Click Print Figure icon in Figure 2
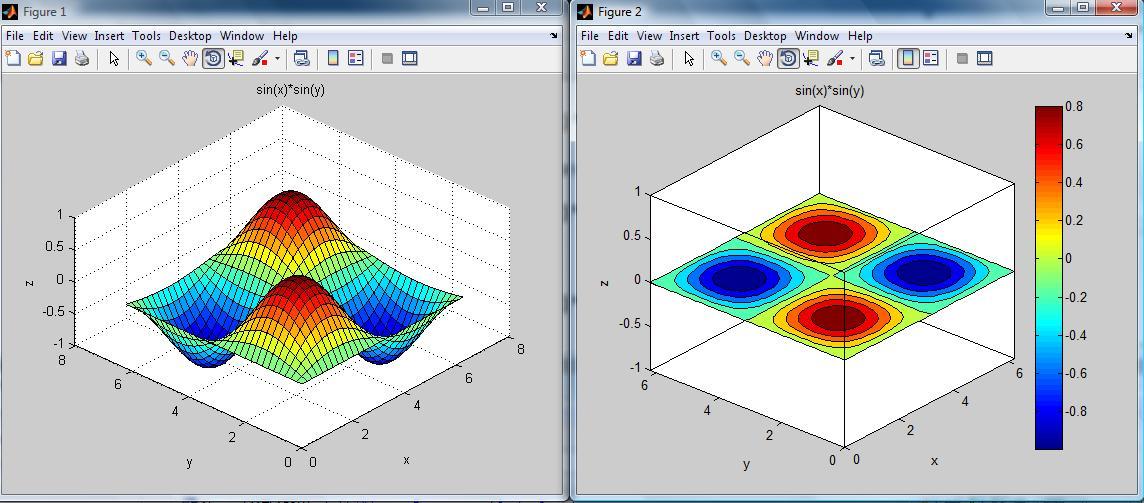Screen dimensions: 1144x503 coord(657,59)
